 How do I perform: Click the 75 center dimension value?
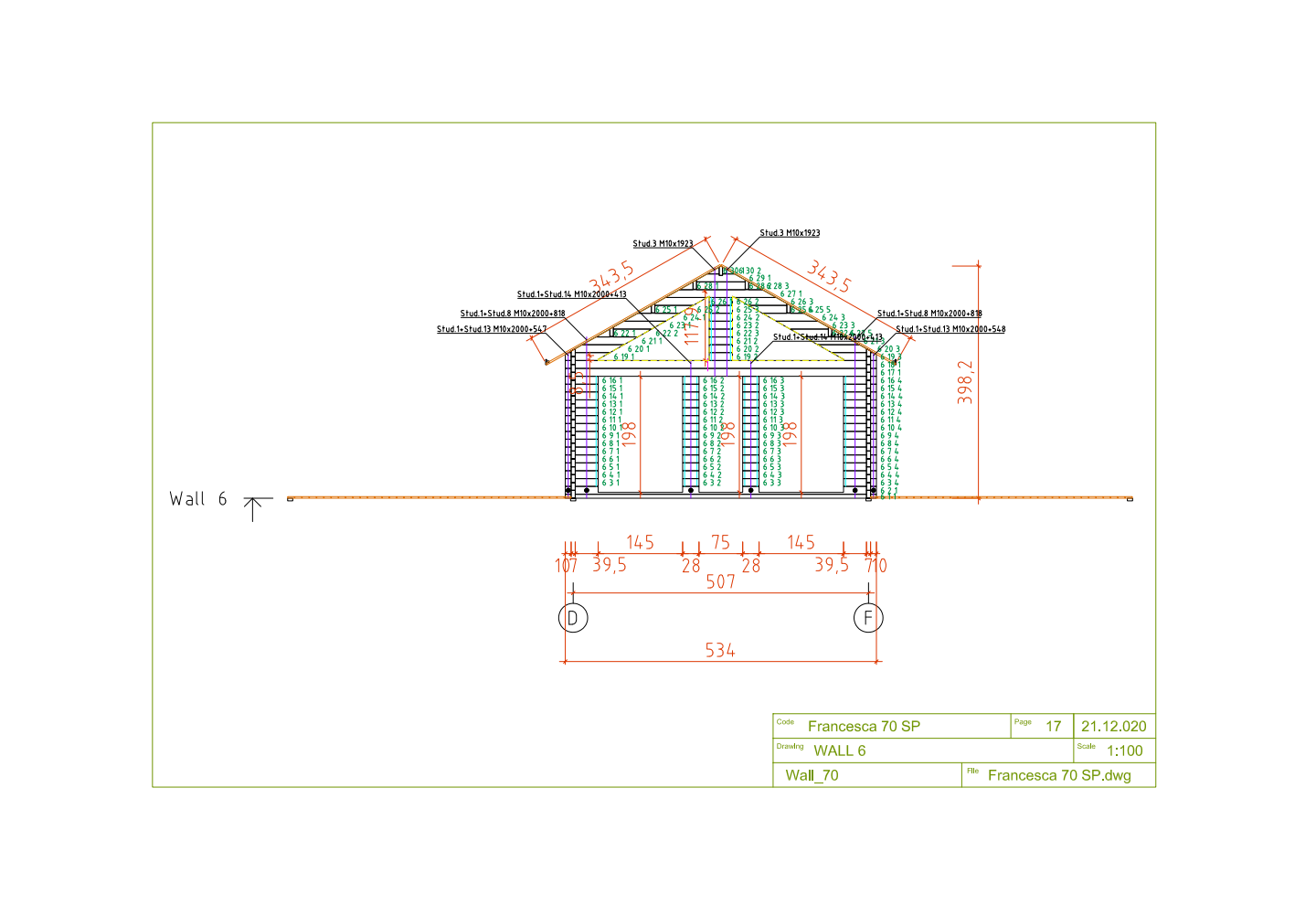721,543
